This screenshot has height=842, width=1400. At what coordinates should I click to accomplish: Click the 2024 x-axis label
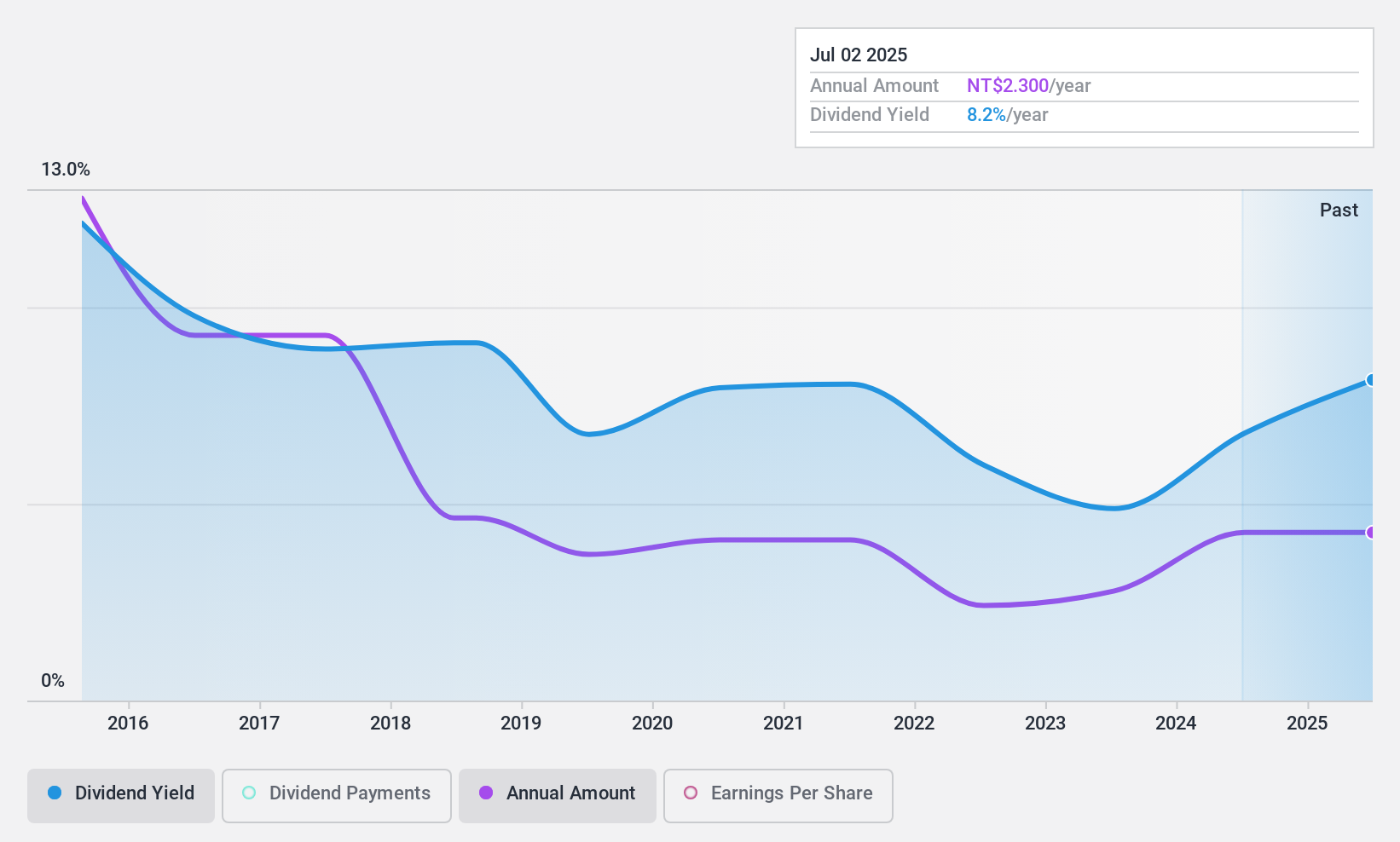1176,724
